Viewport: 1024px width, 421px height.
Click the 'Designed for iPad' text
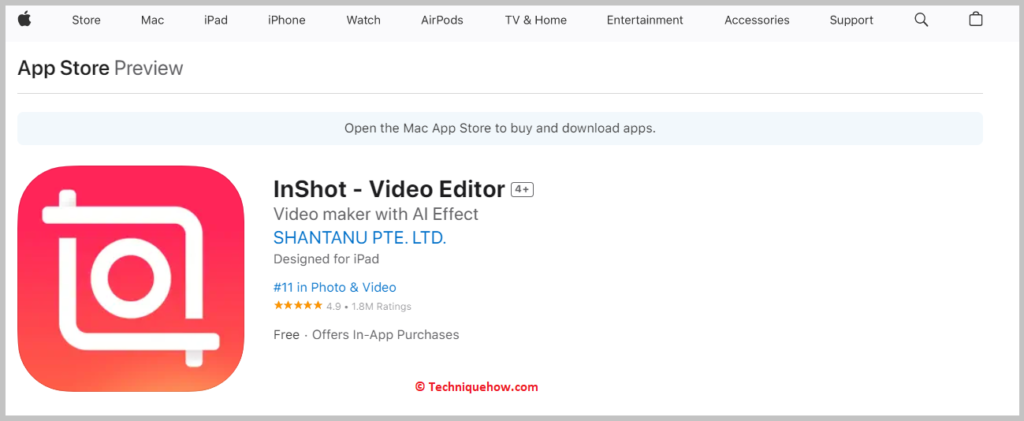point(327,259)
